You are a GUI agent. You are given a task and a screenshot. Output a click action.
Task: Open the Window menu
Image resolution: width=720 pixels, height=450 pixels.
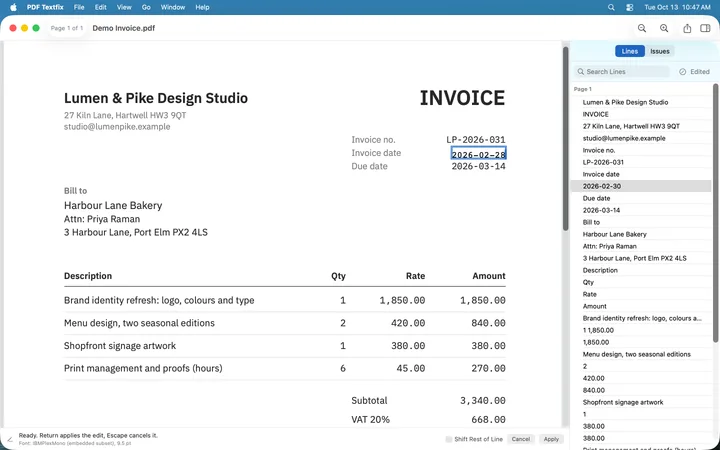click(173, 7)
